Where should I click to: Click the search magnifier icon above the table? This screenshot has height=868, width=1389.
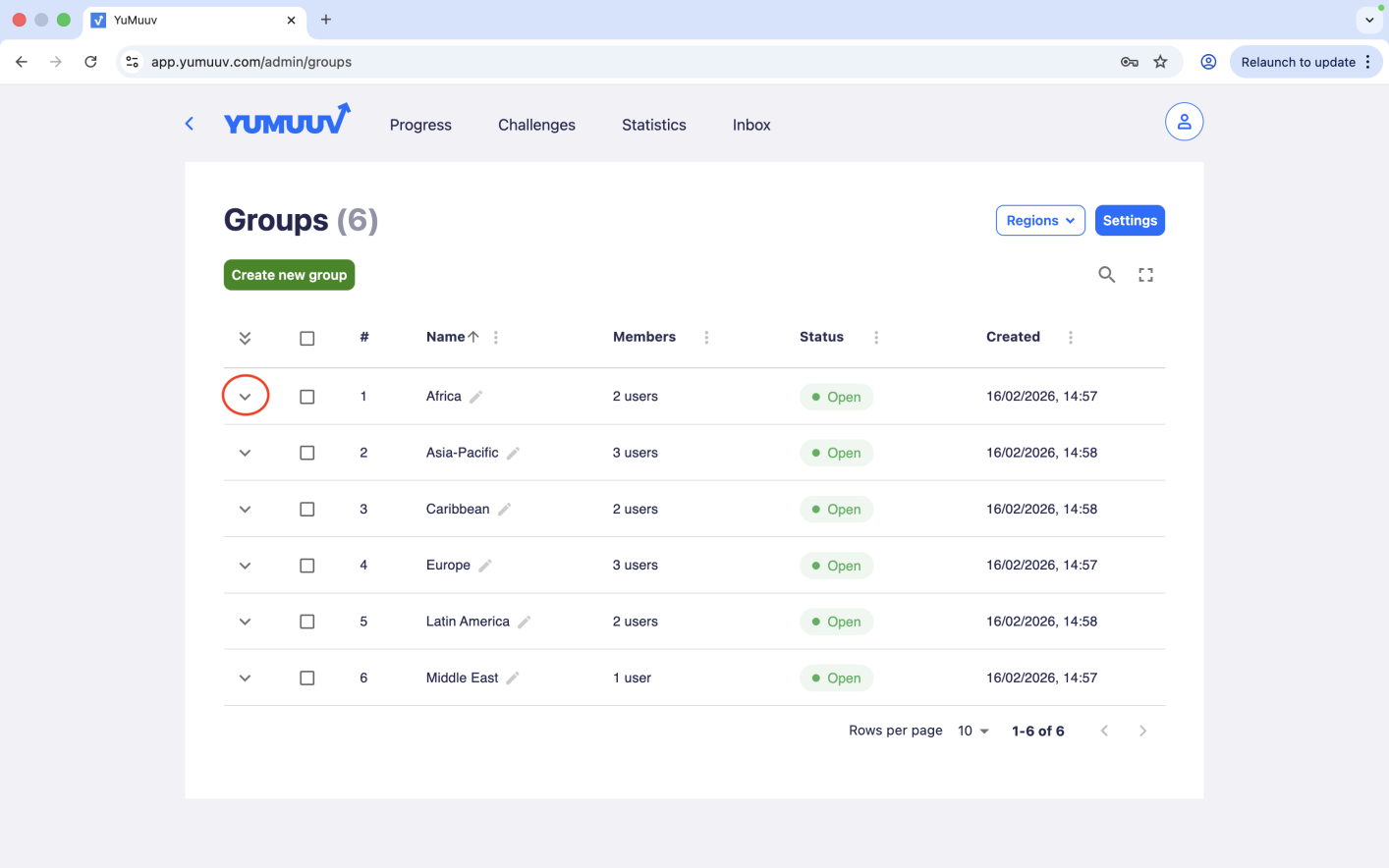pos(1106,275)
